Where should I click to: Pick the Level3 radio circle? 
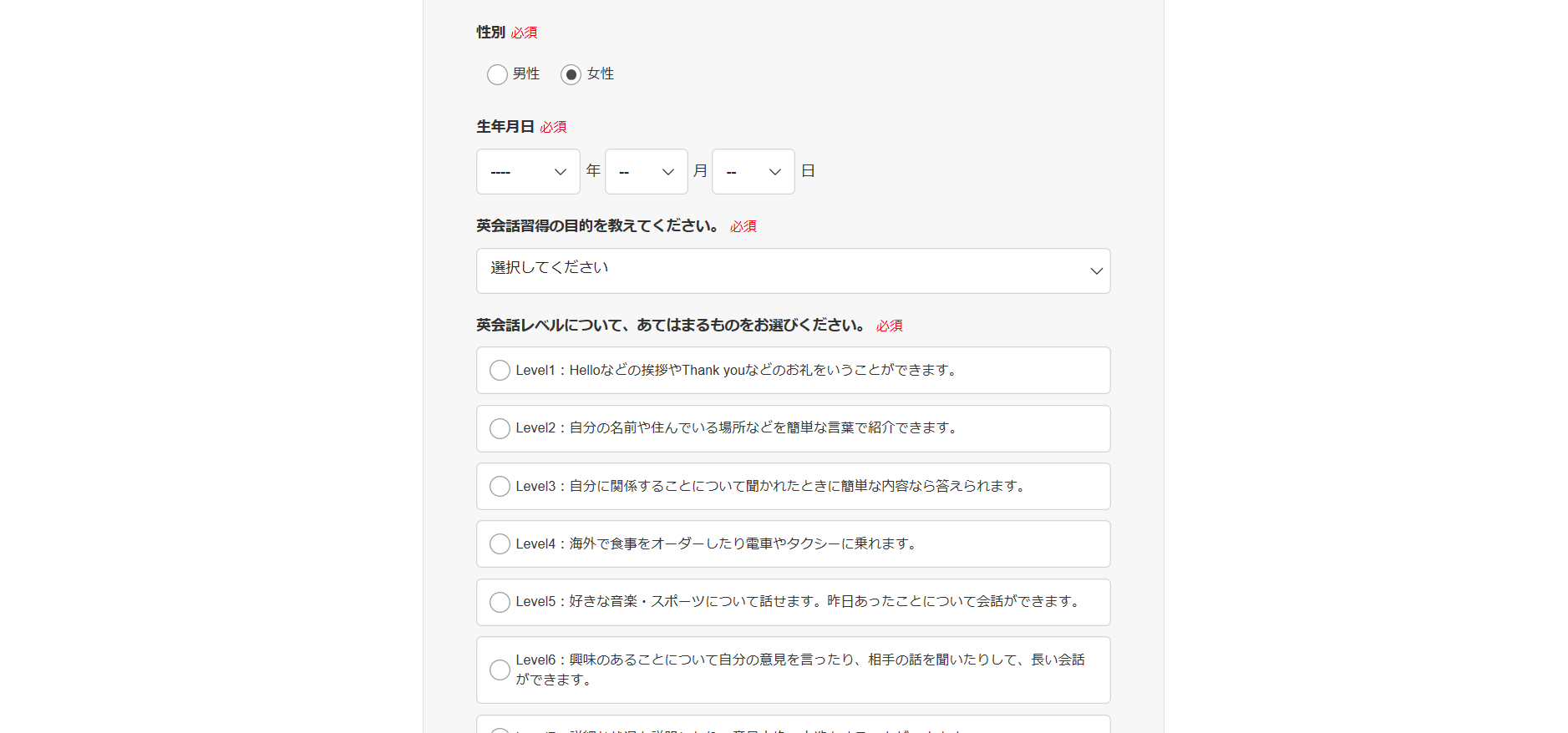(500, 487)
